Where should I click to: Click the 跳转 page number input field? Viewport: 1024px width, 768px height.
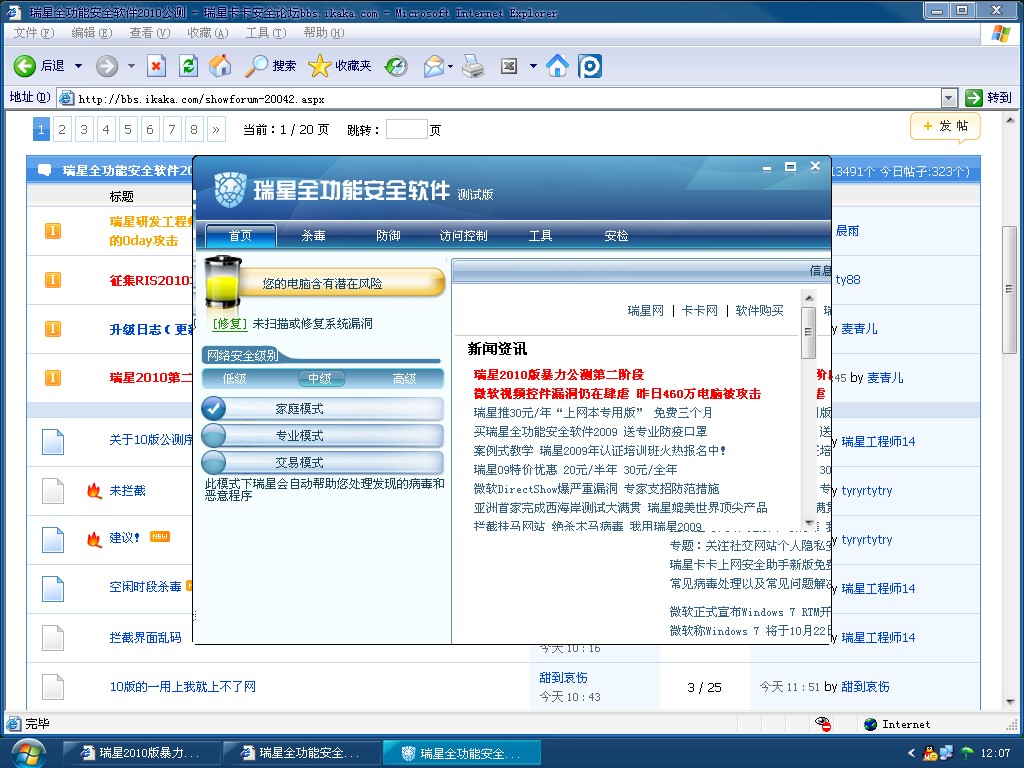[406, 129]
